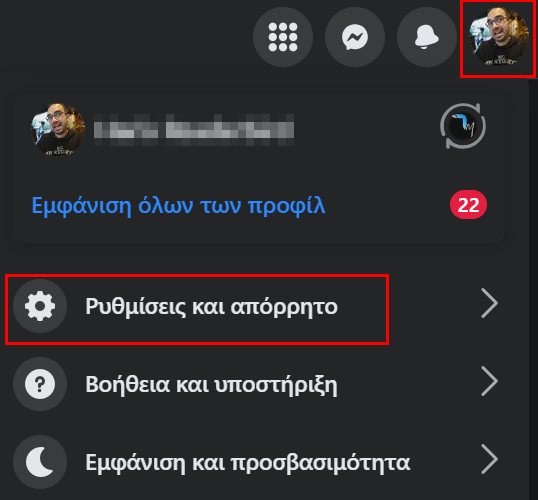
Task: Open the notifications bell icon
Action: (427, 37)
